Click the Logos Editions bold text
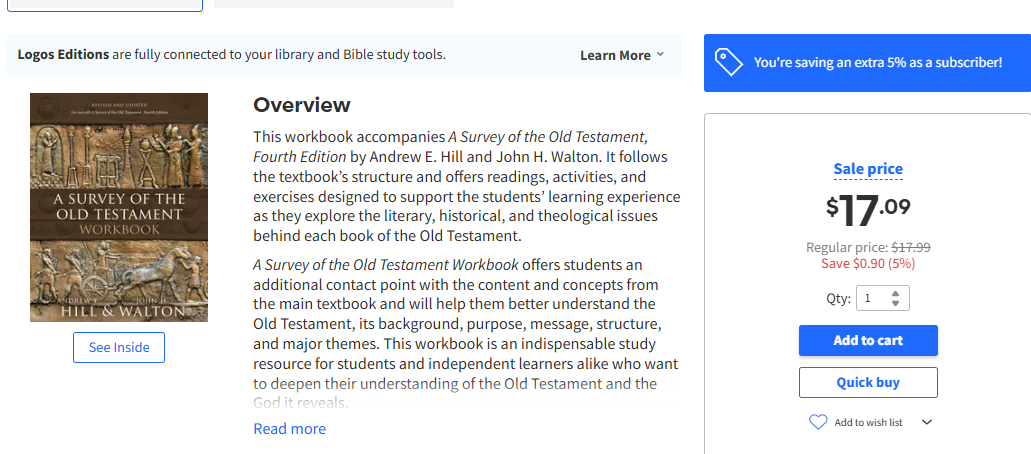The height and width of the screenshot is (454, 1031). 63,54
